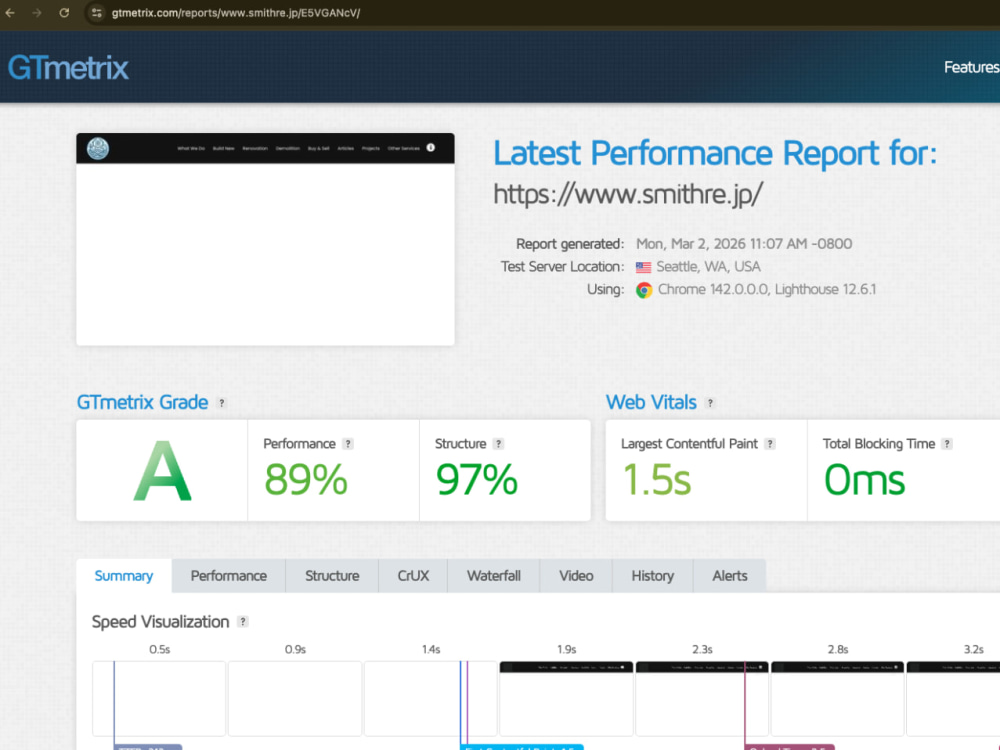Click the GTmetrix Grade help icon

pos(221,403)
